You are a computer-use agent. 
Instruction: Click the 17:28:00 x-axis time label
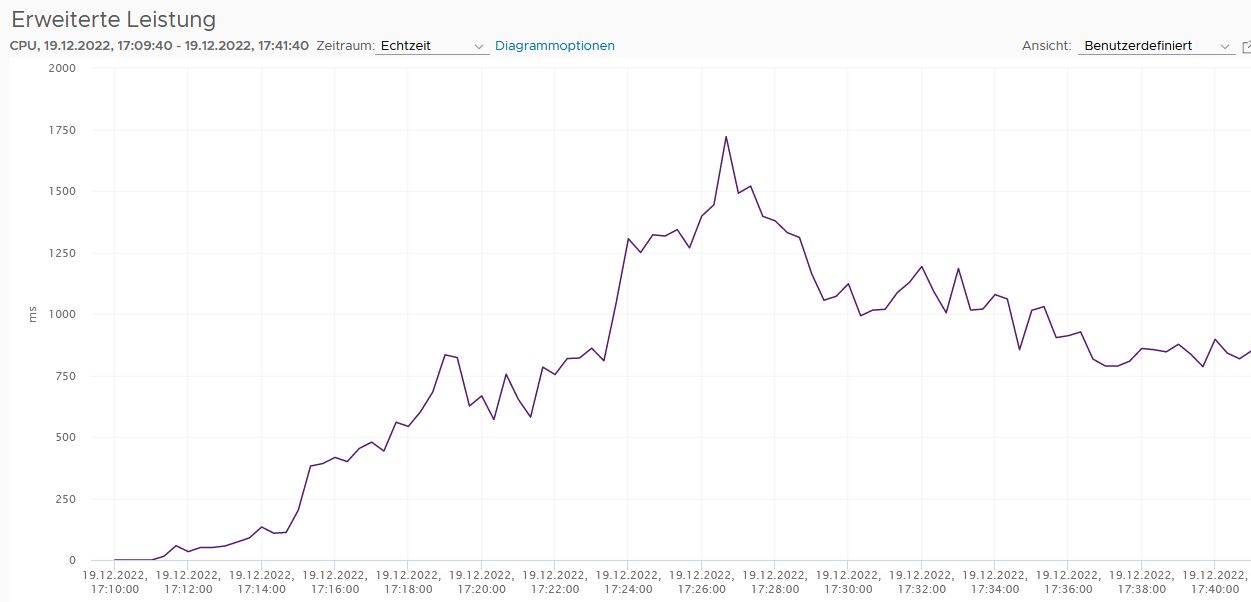click(x=774, y=583)
